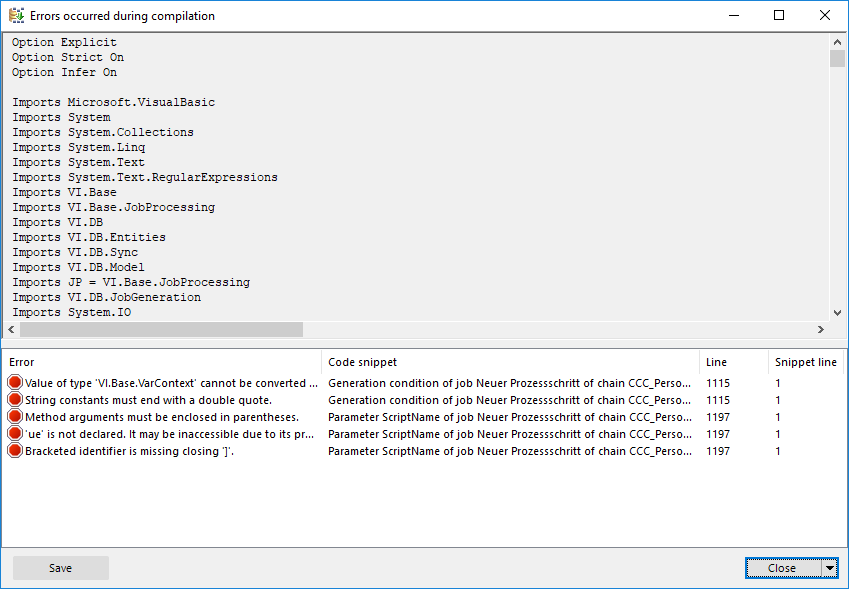Click the error icon for Bracketed identifier error
Screen dimensions: 849x589
(15, 451)
